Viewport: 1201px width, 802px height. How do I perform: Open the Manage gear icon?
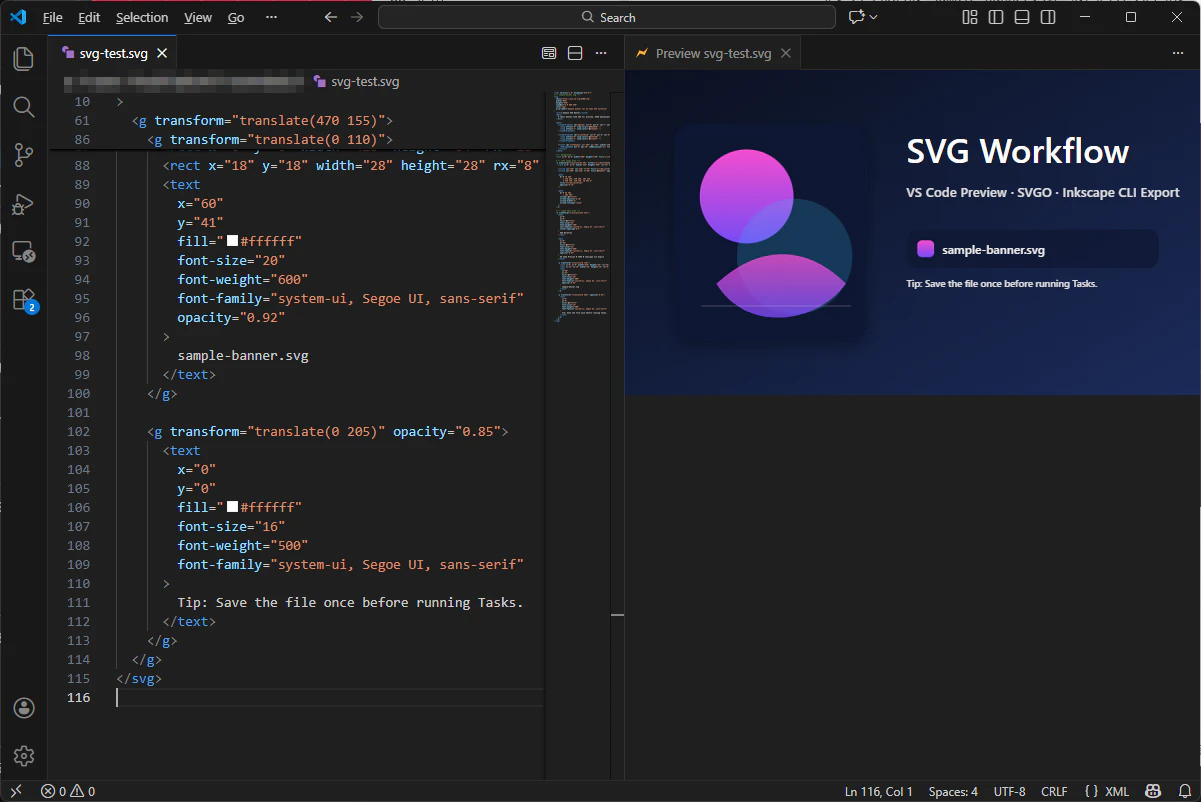click(24, 756)
